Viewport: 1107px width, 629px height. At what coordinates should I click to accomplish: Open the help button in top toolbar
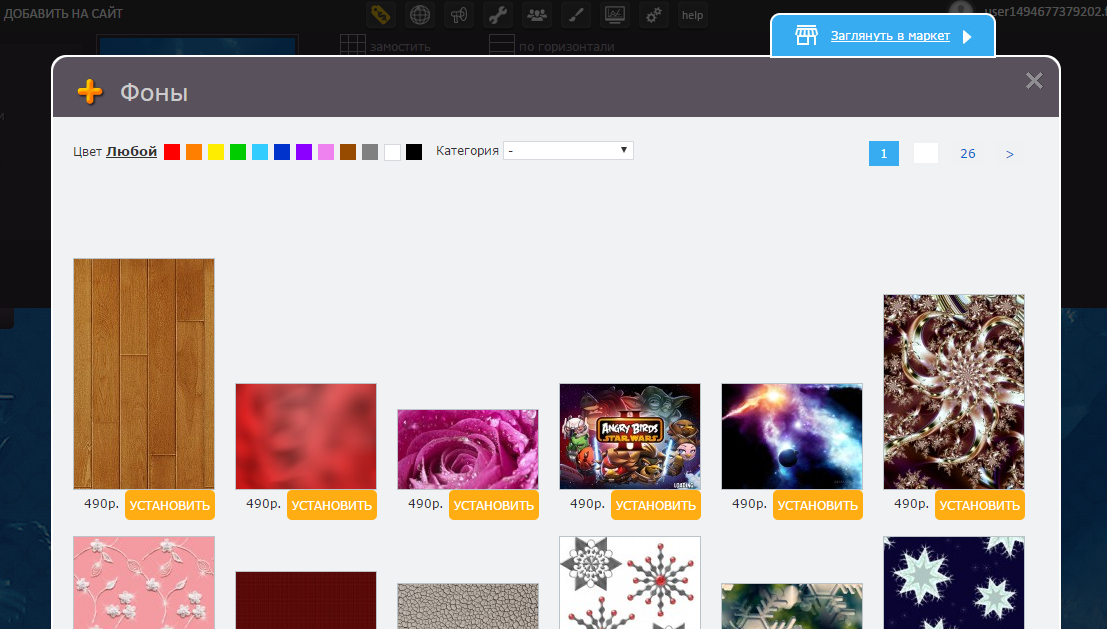(693, 15)
